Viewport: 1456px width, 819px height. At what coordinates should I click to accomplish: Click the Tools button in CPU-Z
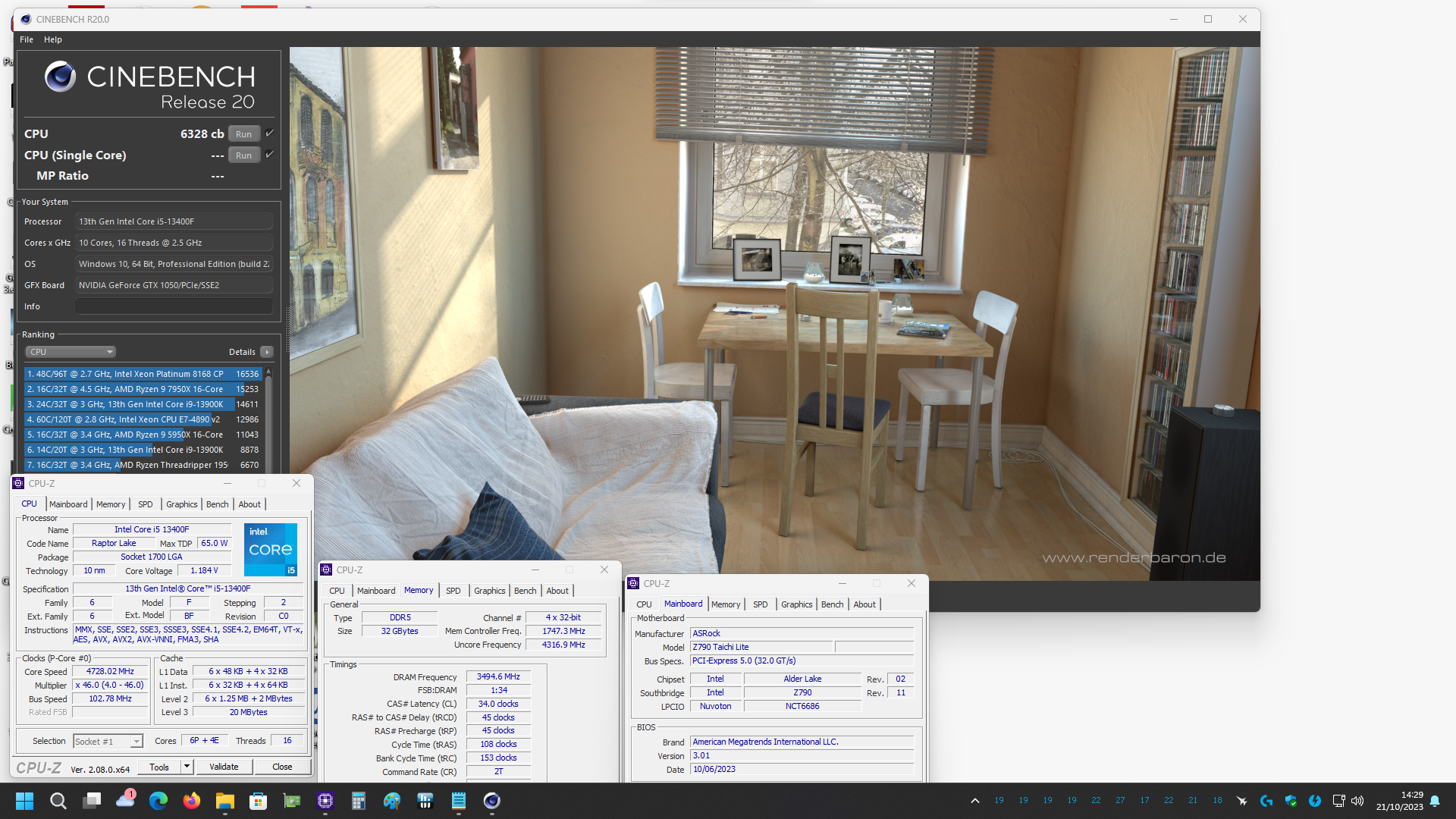(x=159, y=767)
